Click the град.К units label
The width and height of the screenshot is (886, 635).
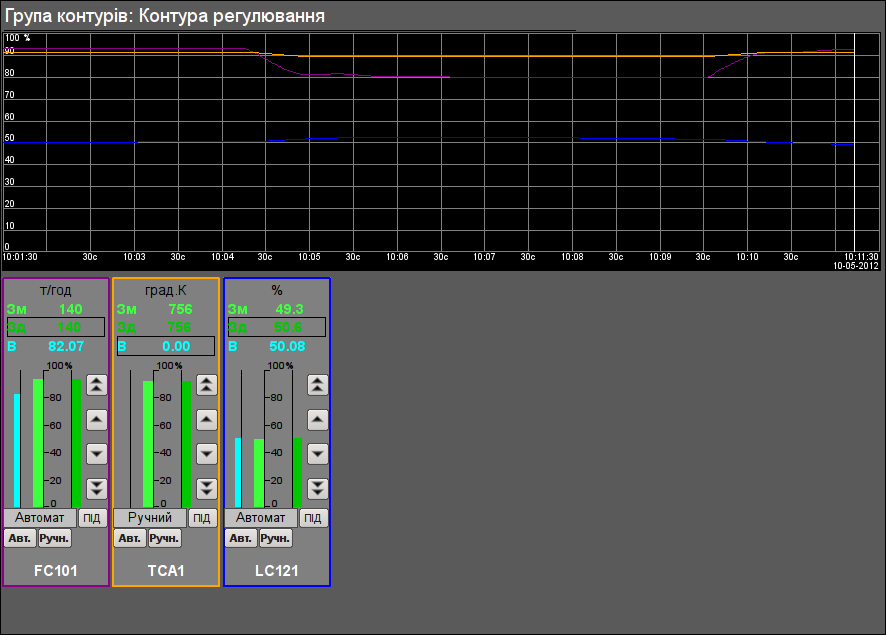click(x=166, y=290)
